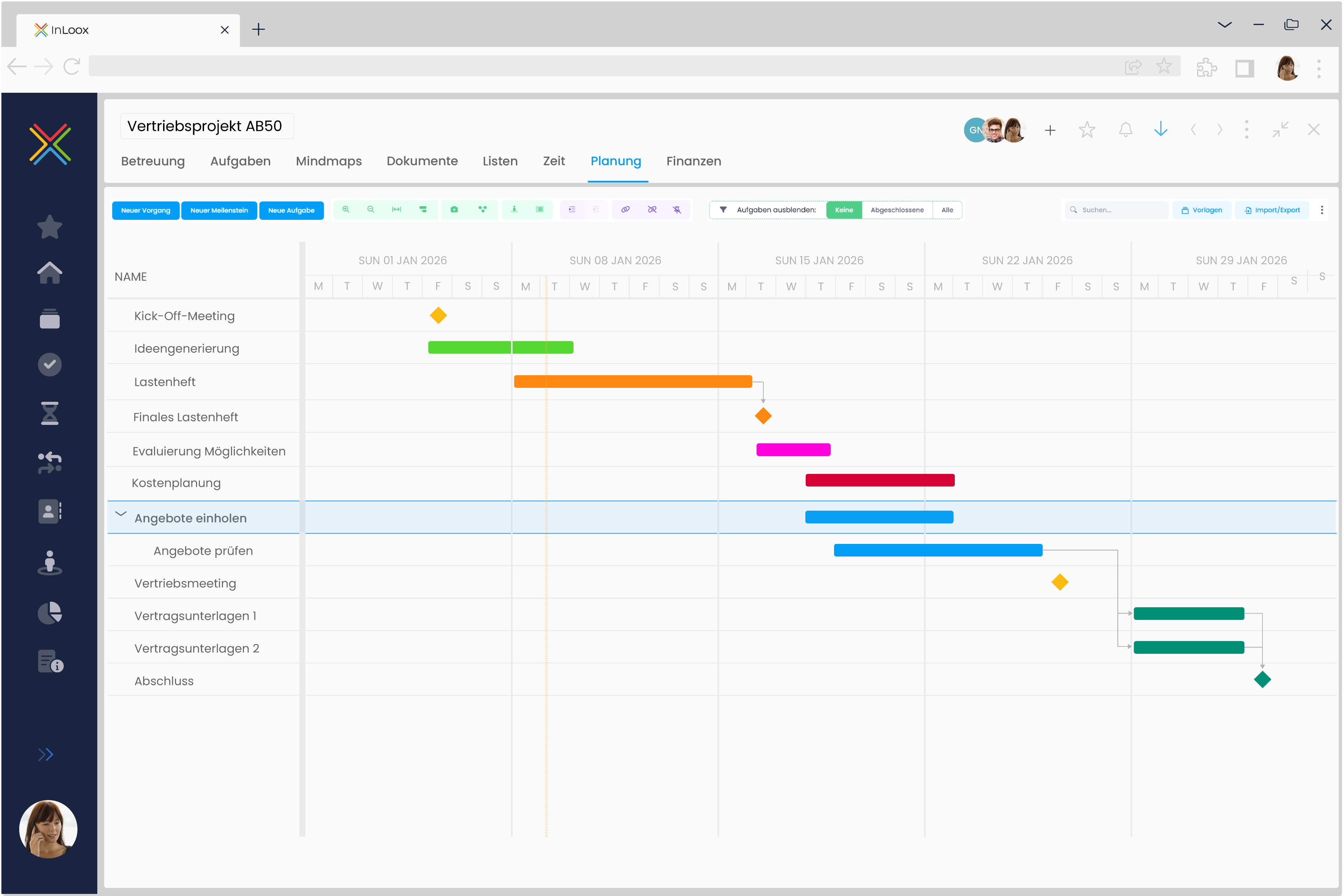The width and height of the screenshot is (1344, 896).
Task: Open the contacts sidebar icon
Action: 50,511
